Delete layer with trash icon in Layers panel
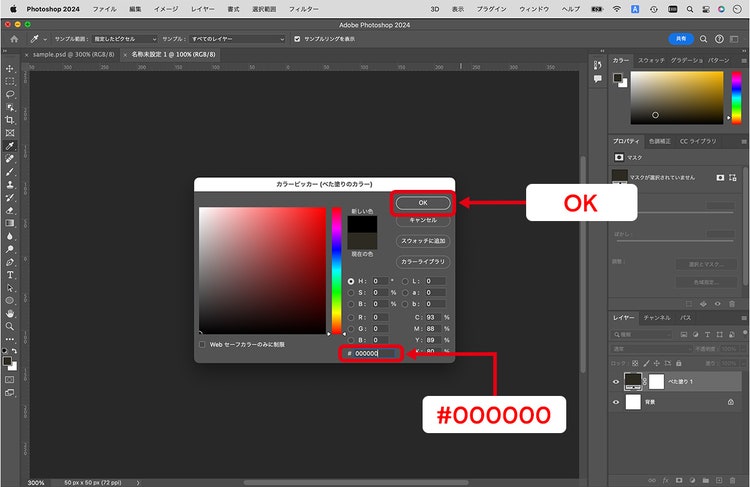 (732, 480)
